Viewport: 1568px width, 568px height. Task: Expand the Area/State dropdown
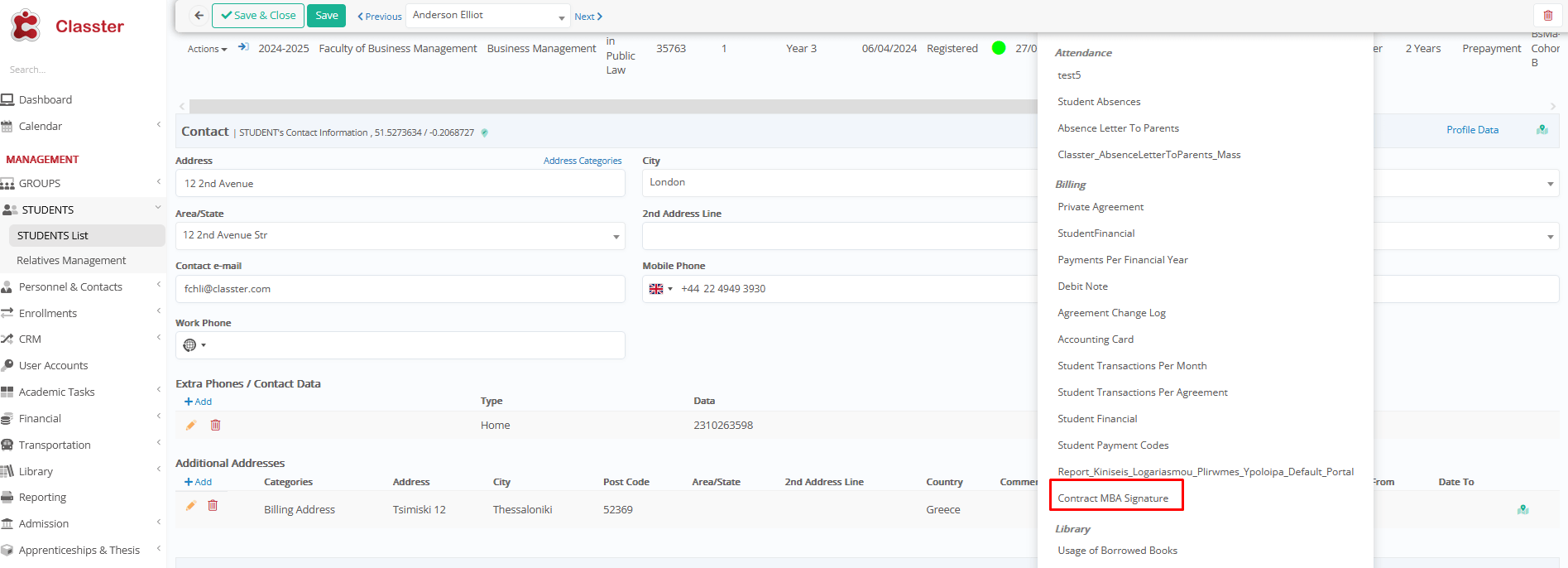[x=616, y=237]
